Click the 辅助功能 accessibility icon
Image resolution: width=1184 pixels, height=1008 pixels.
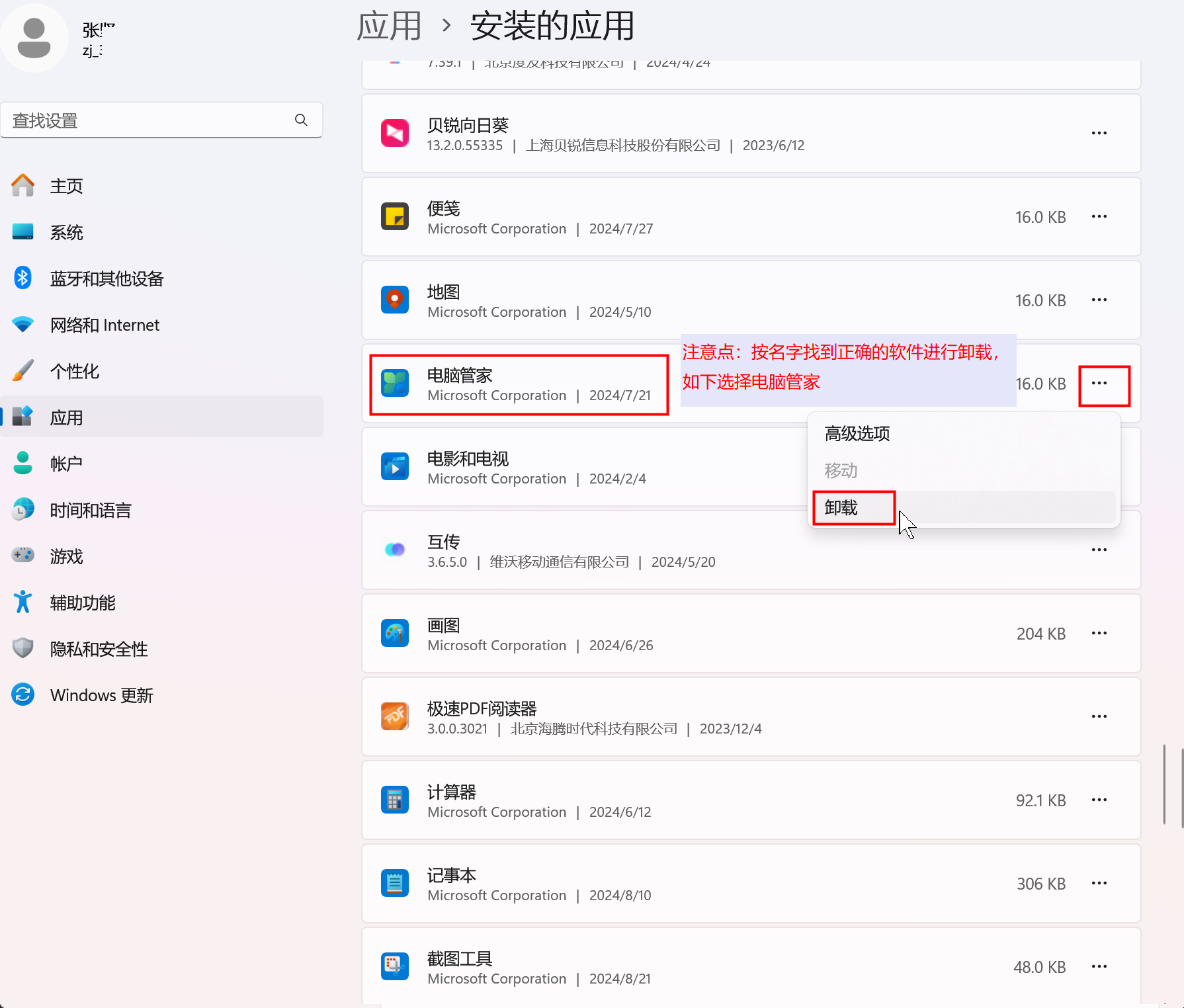coord(23,602)
